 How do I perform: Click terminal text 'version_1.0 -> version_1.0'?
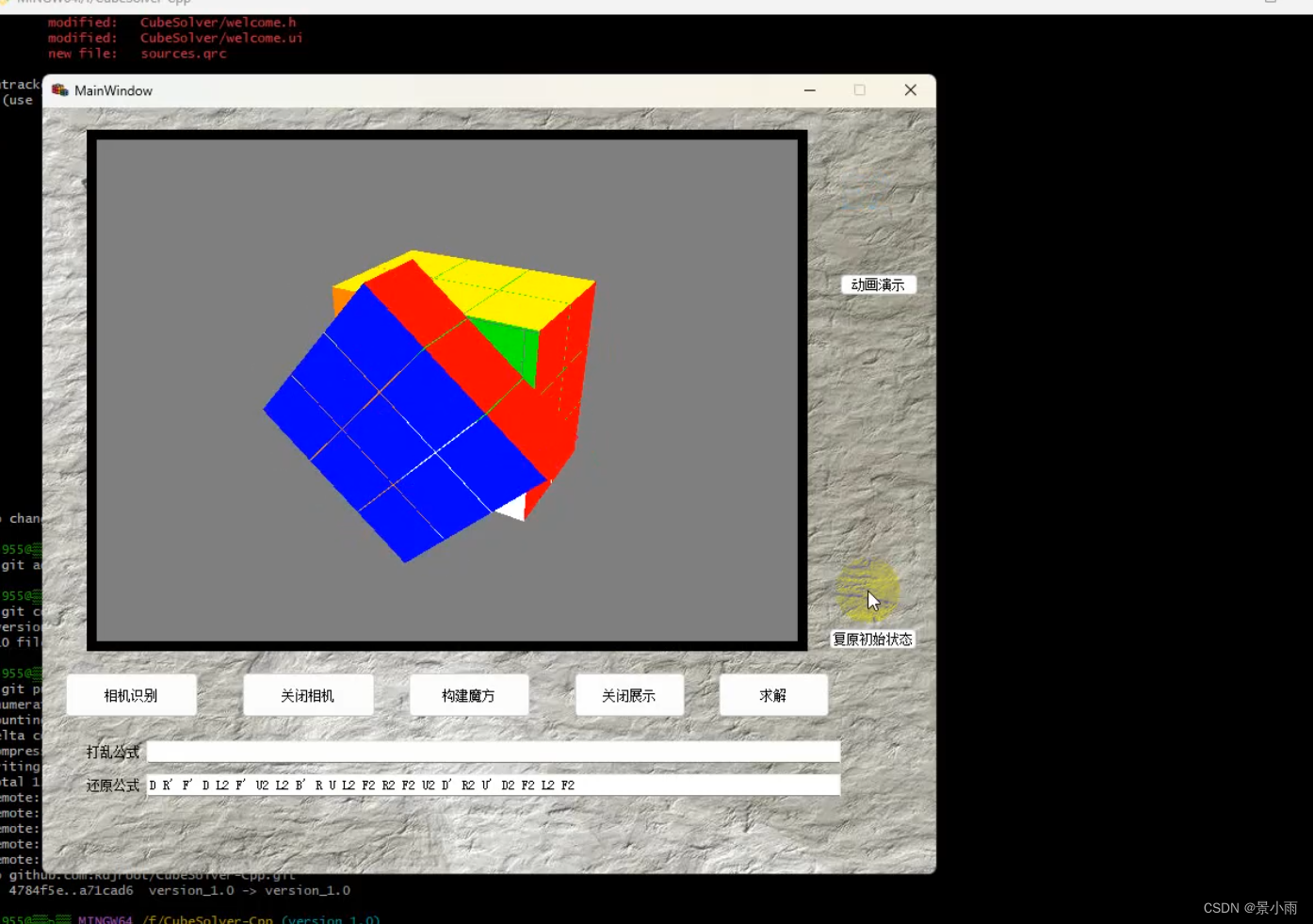point(250,890)
